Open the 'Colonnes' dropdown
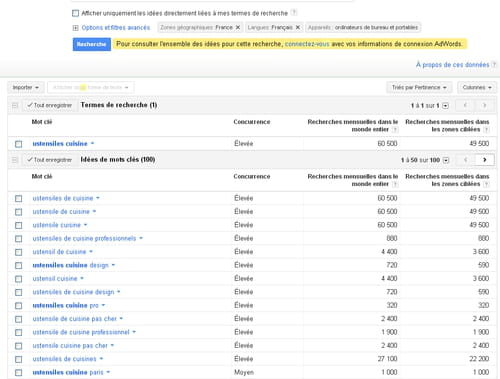This screenshot has width=500, height=379. point(477,87)
